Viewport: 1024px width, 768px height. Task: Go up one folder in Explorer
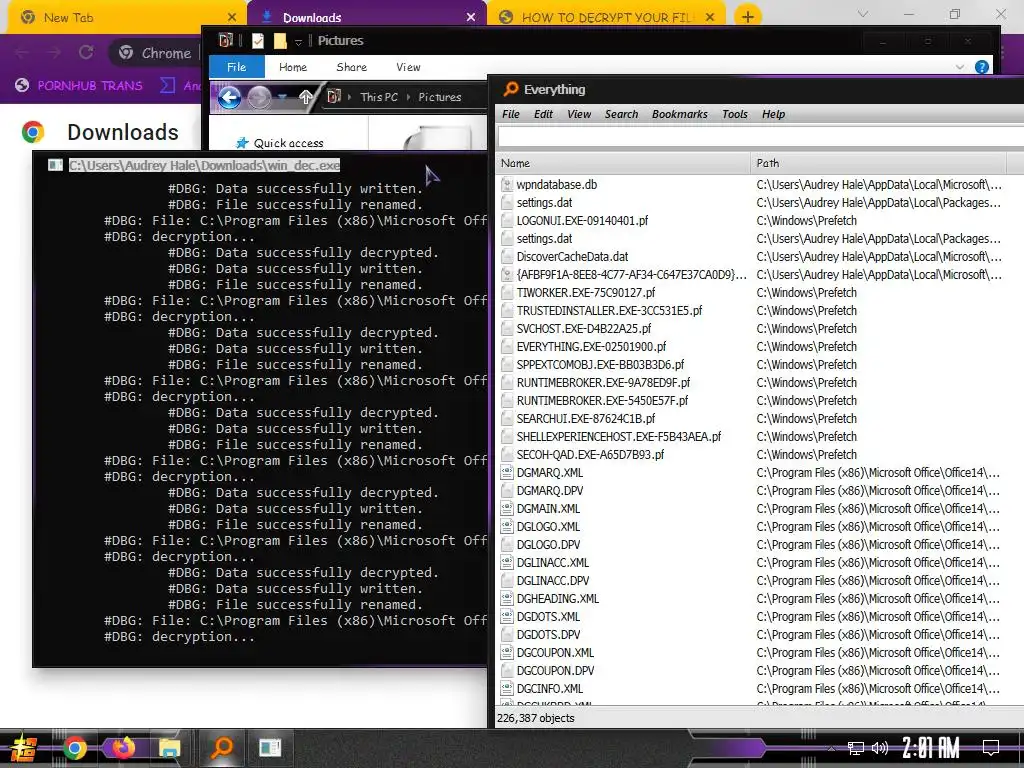[306, 97]
